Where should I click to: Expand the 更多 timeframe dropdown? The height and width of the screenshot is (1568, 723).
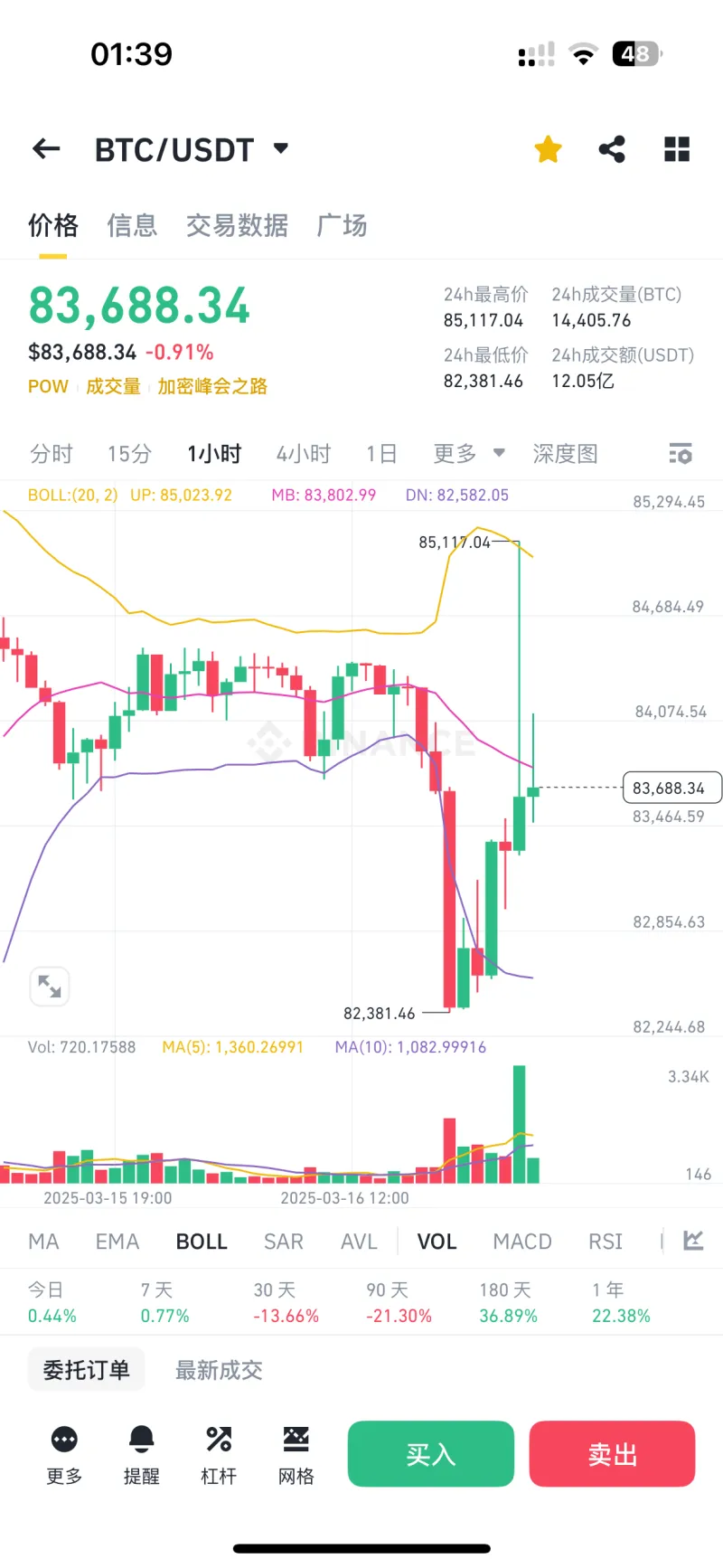[468, 453]
